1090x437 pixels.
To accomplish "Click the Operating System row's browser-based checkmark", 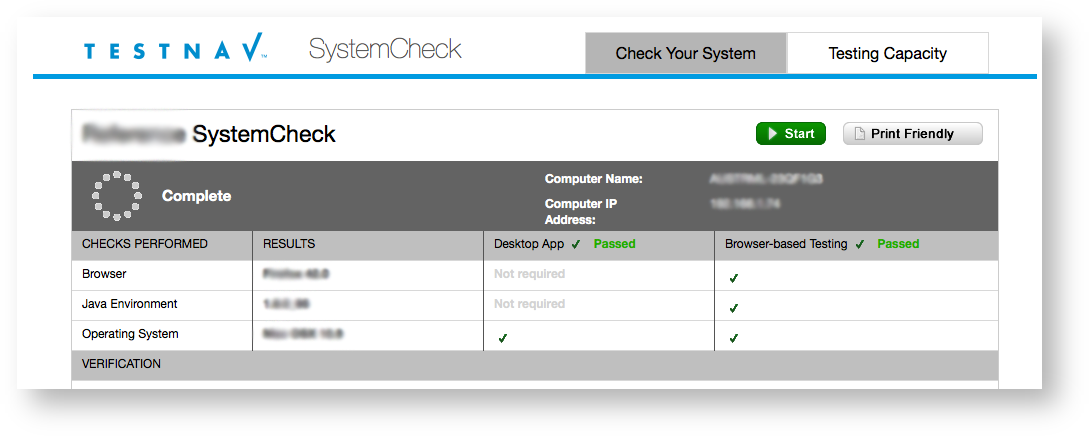I will [733, 338].
